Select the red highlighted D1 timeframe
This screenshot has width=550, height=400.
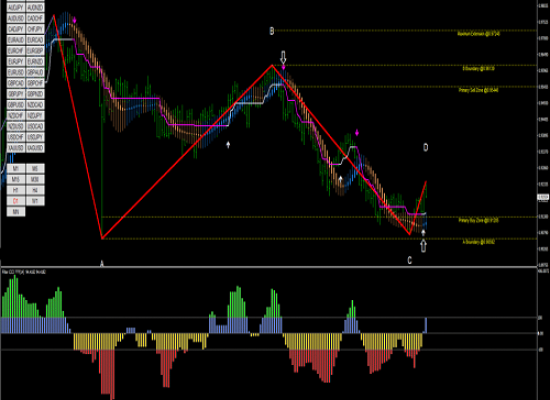click(16, 201)
